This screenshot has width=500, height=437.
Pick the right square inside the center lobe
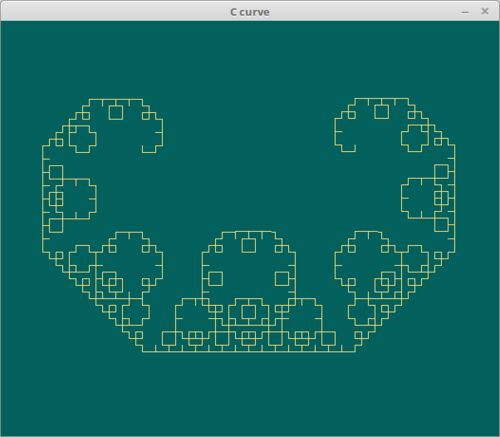(x=282, y=279)
